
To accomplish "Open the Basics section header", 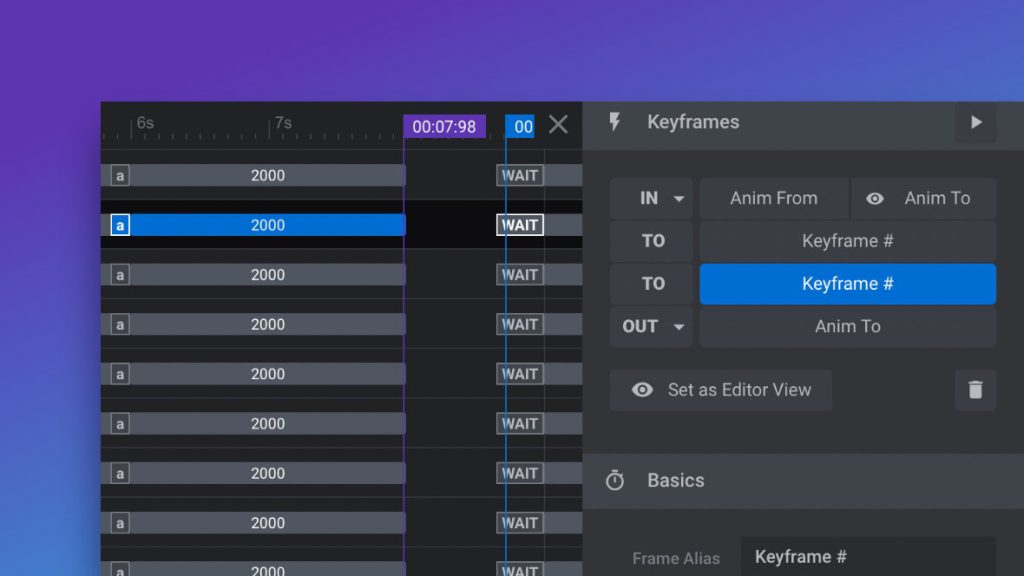I will [676, 480].
